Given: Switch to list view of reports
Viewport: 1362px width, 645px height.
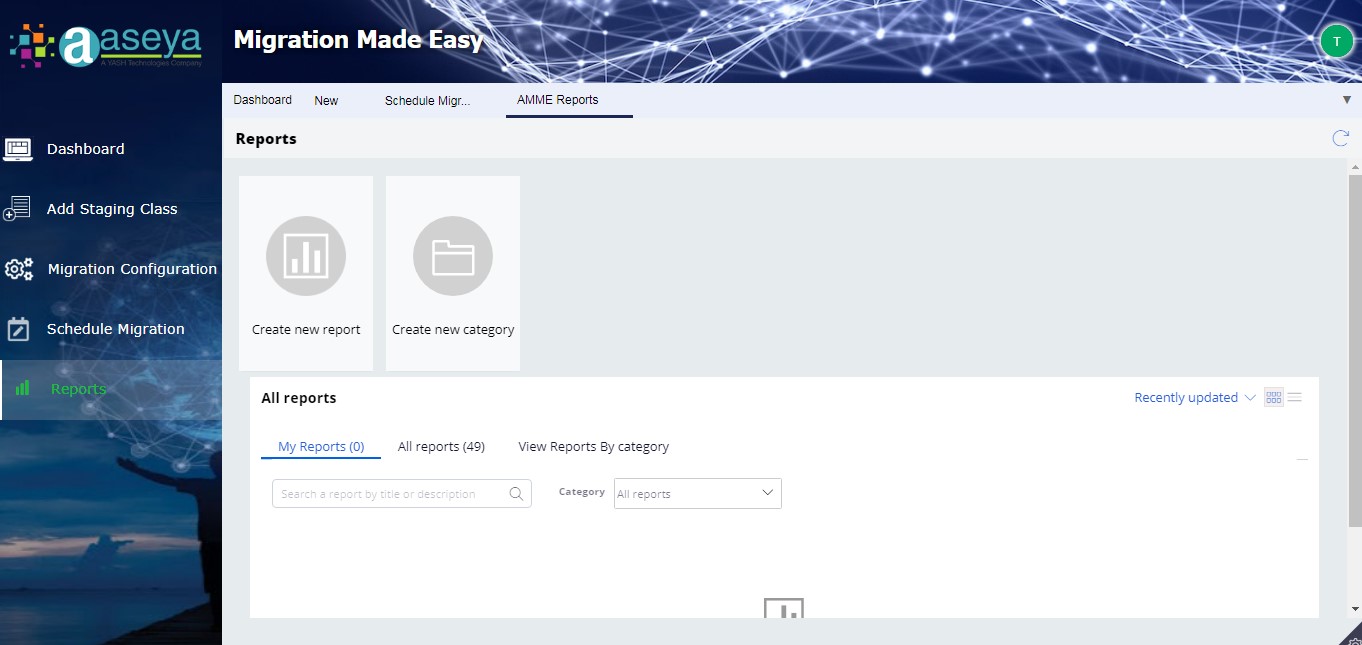Looking at the screenshot, I should coord(1295,397).
